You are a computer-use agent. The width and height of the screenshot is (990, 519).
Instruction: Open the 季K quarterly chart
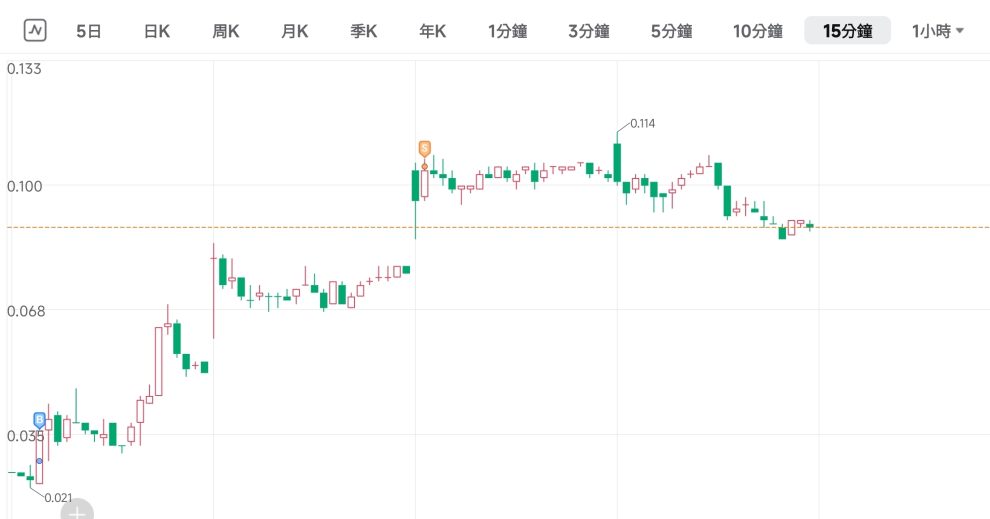[x=363, y=31]
